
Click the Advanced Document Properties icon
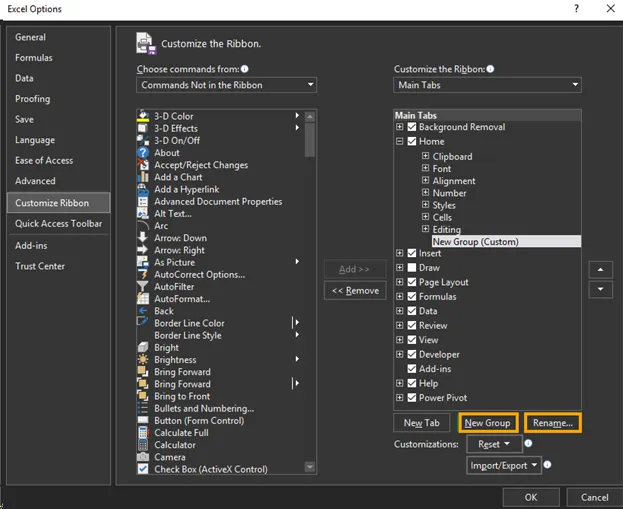143,201
